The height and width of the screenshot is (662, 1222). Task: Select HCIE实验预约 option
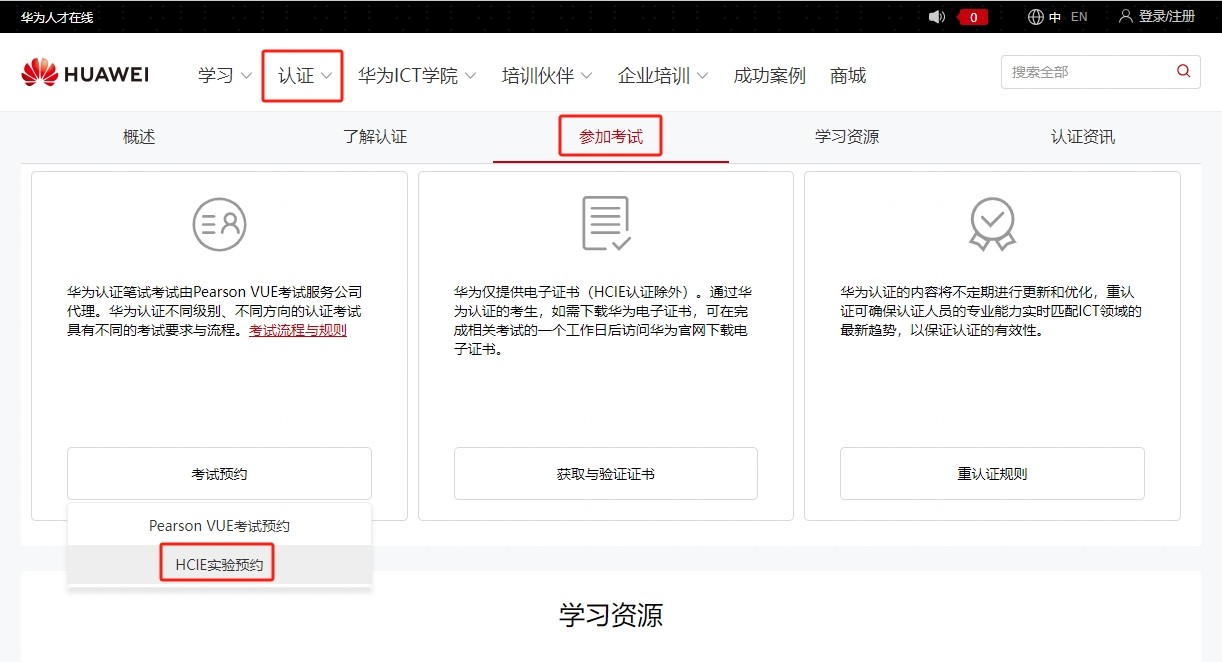pos(219,565)
